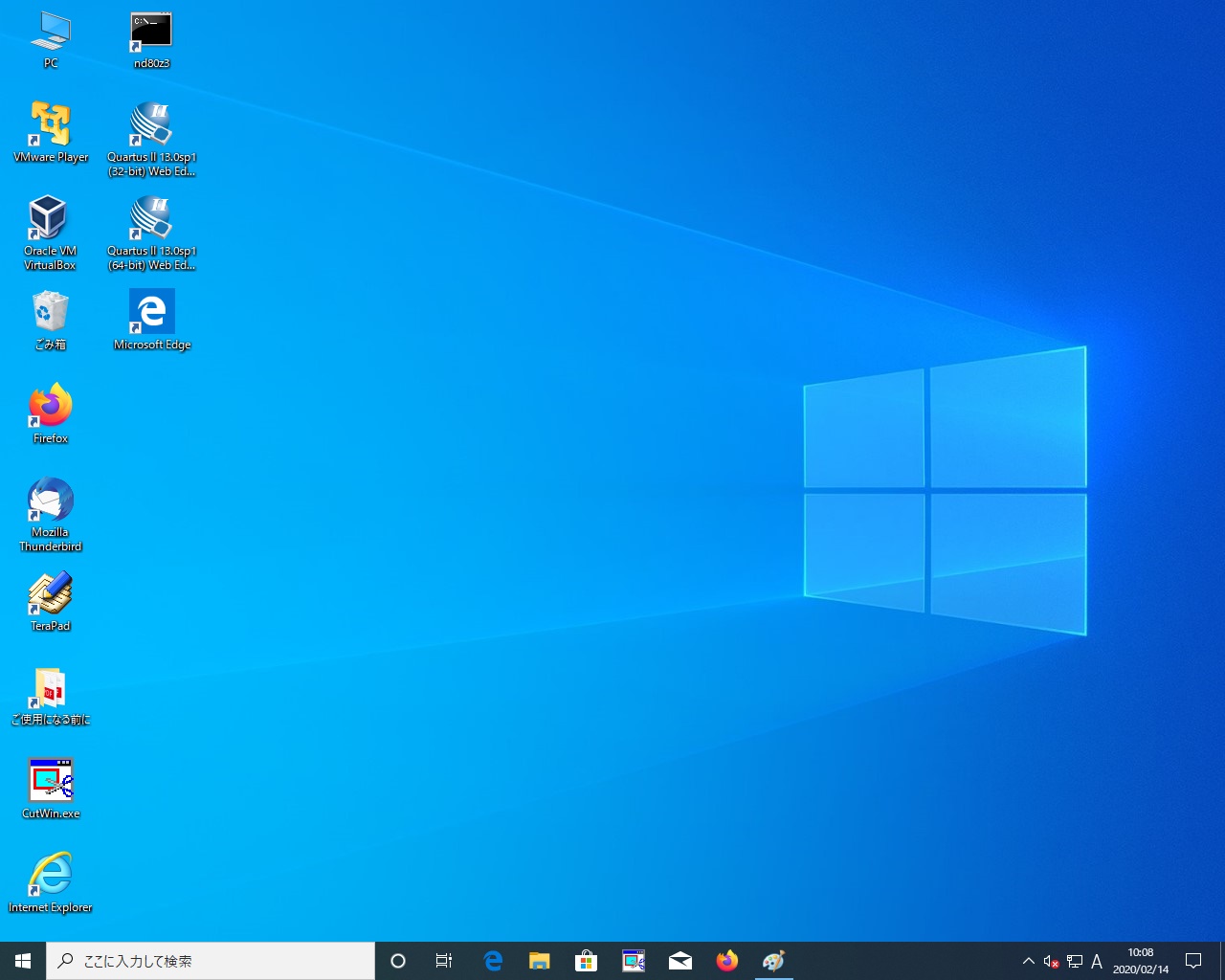The width and height of the screenshot is (1225, 980).
Task: Click Show desktop at the taskbar edge
Action: [x=1222, y=961]
